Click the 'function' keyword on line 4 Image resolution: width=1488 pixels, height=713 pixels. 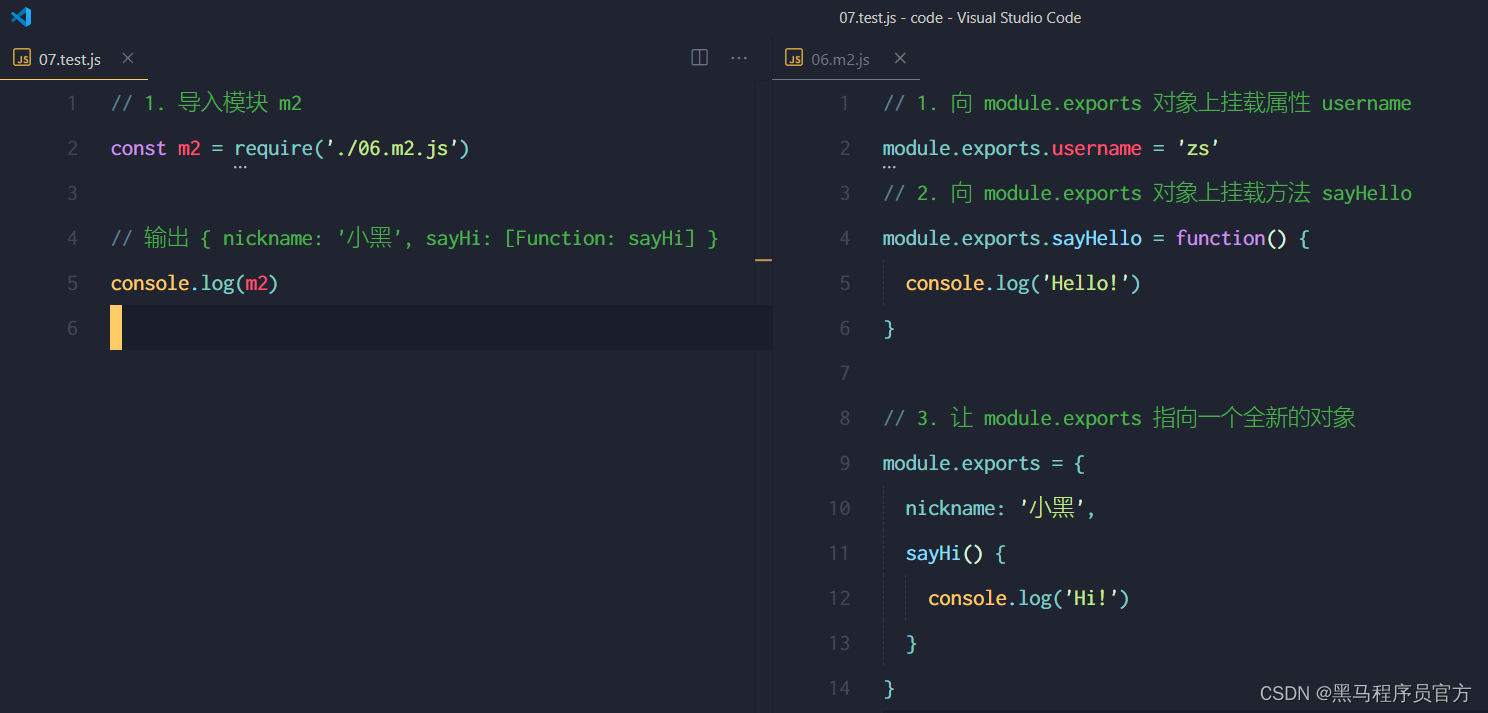point(1220,238)
